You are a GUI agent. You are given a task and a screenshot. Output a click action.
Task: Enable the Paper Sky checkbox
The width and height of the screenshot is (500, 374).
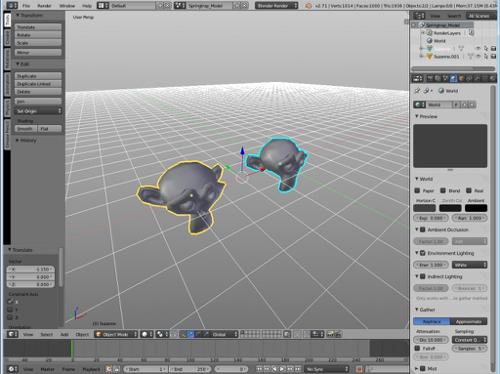(x=417, y=190)
